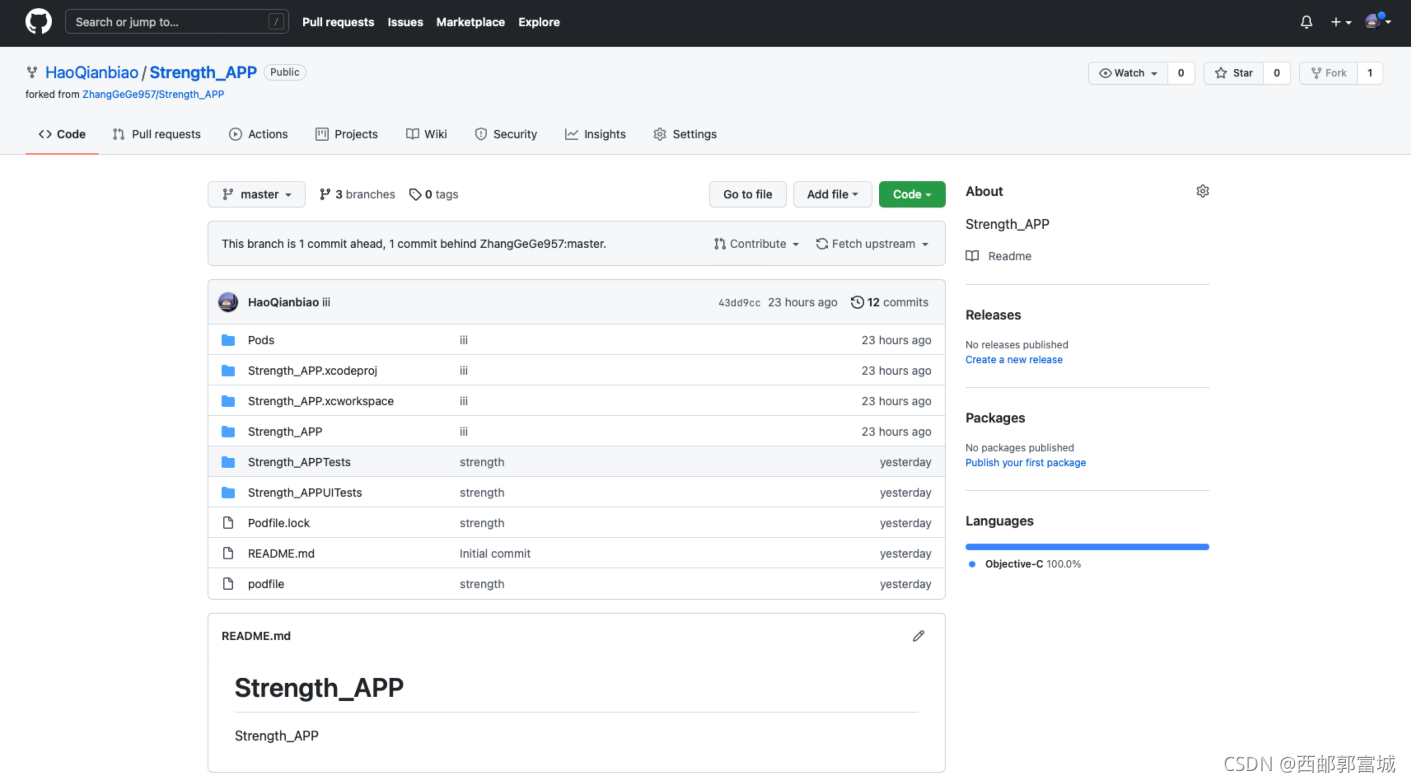This screenshot has height=782, width=1411.
Task: View the 3 branches link
Action: [357, 194]
